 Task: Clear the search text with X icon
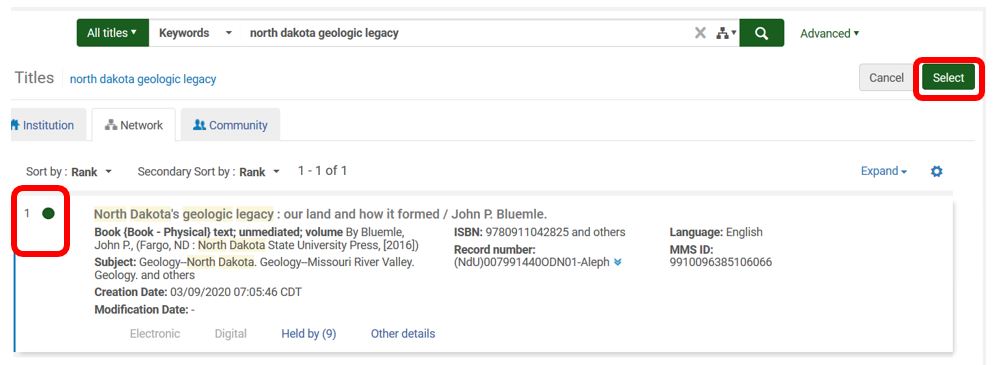tap(700, 33)
